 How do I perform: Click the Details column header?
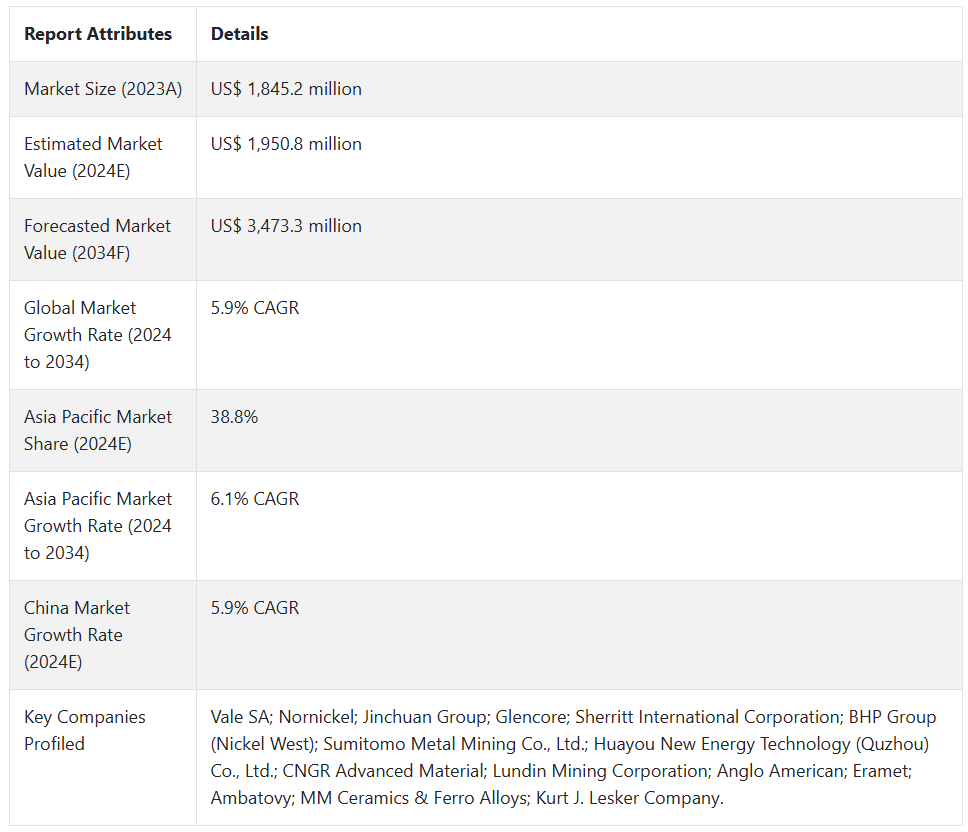[x=239, y=34]
